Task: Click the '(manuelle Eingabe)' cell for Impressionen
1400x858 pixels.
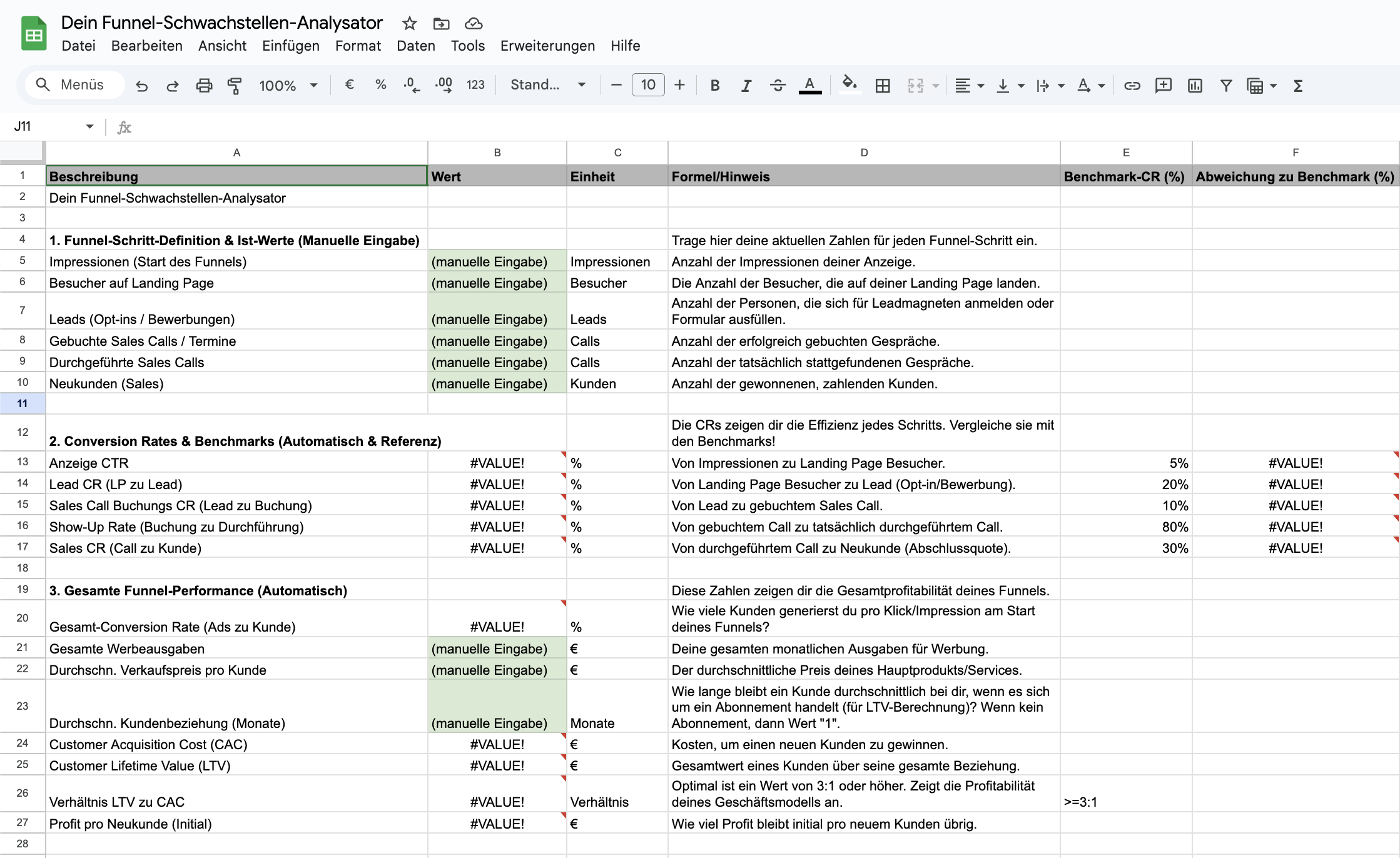Action: click(x=497, y=261)
